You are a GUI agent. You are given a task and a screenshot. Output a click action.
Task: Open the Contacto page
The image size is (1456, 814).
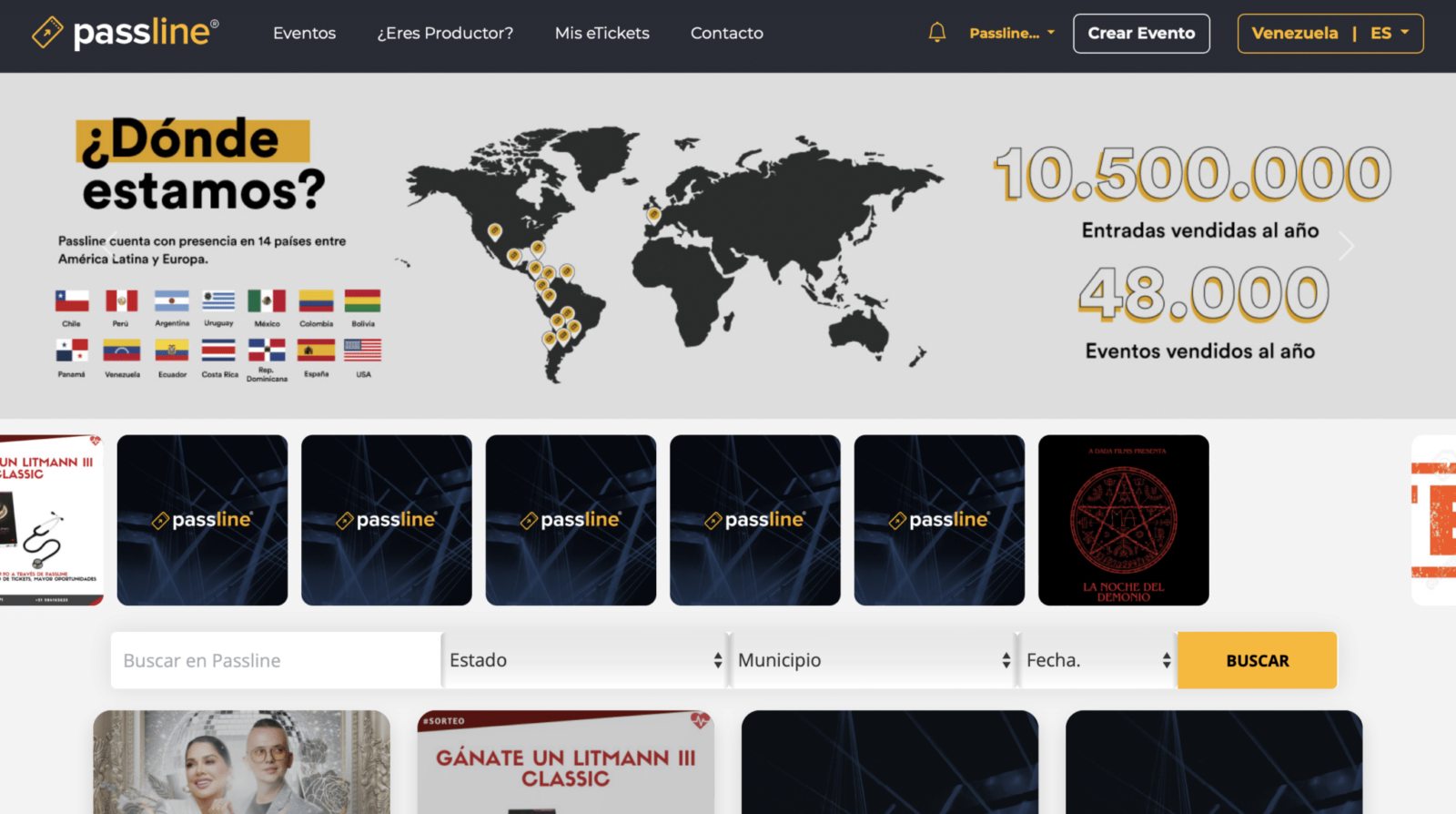(727, 33)
